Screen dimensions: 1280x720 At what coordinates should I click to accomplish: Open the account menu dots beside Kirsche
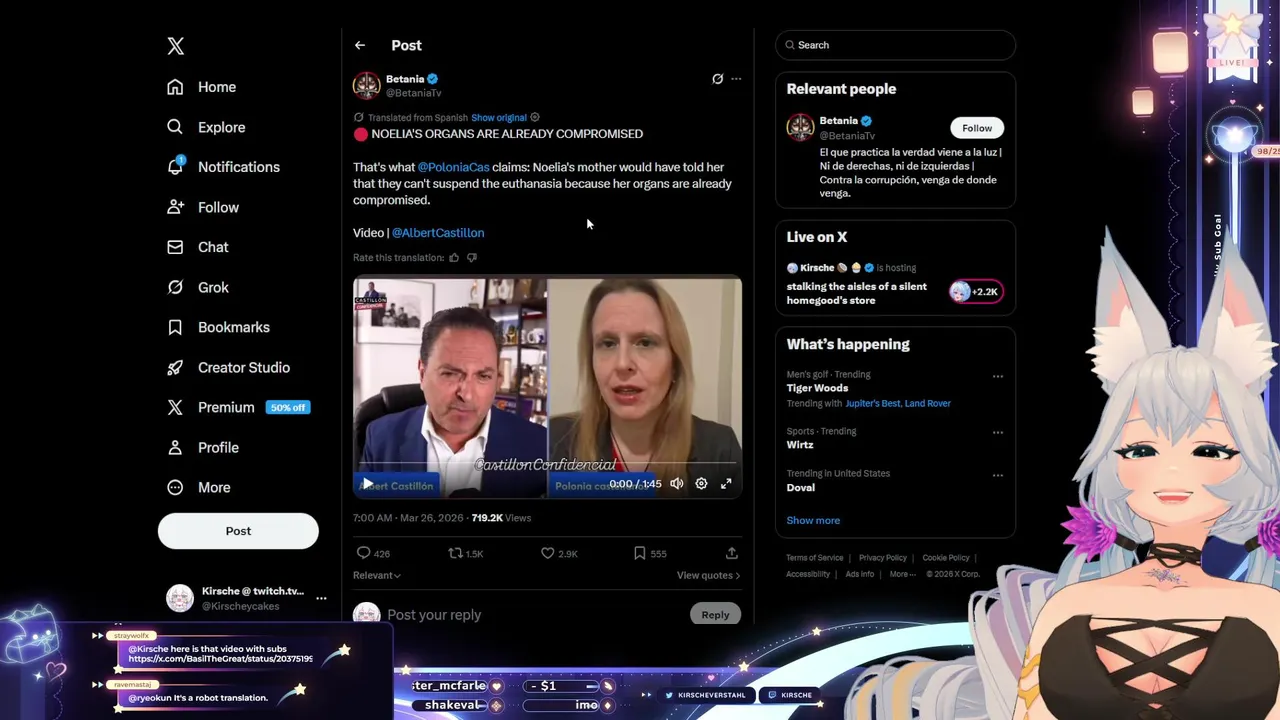coord(321,598)
